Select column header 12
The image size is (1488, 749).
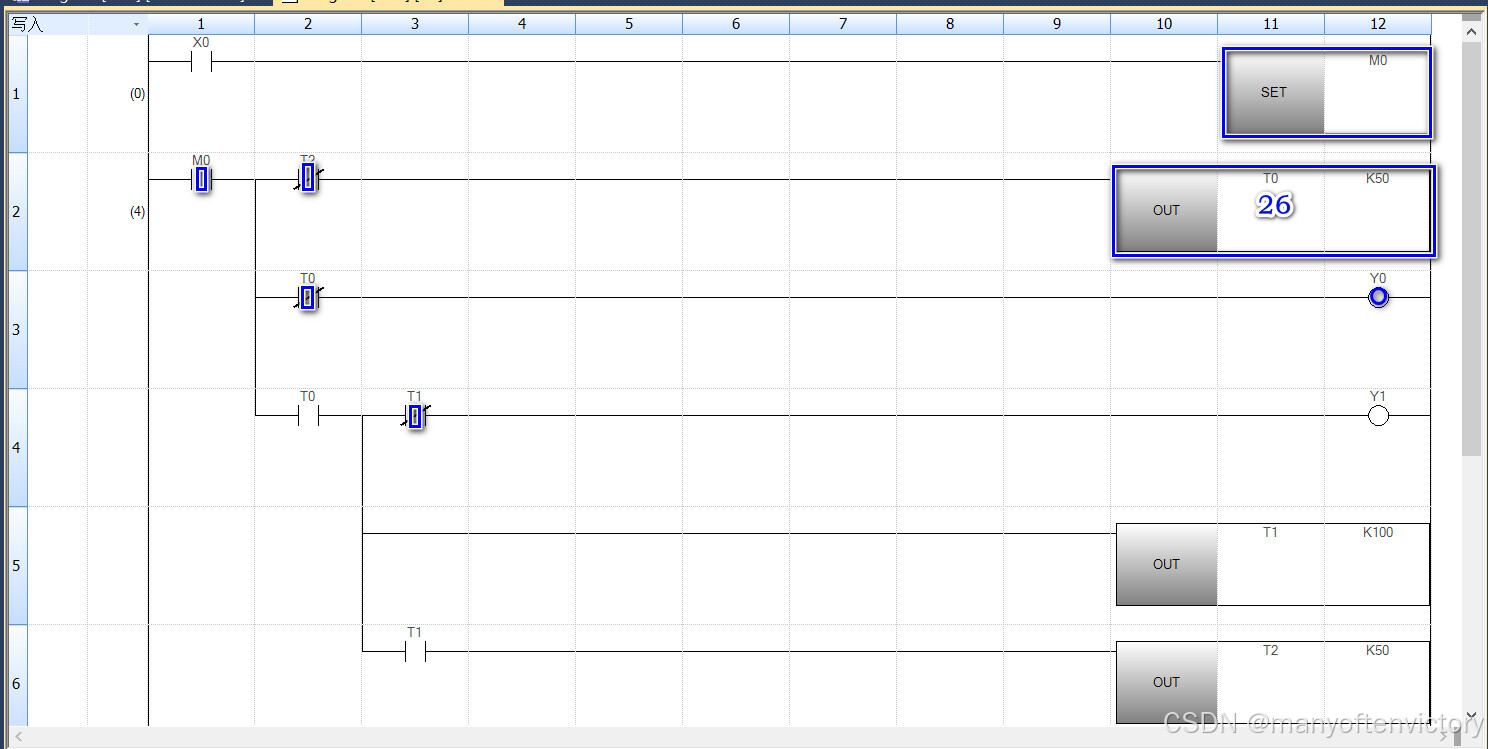[1378, 24]
